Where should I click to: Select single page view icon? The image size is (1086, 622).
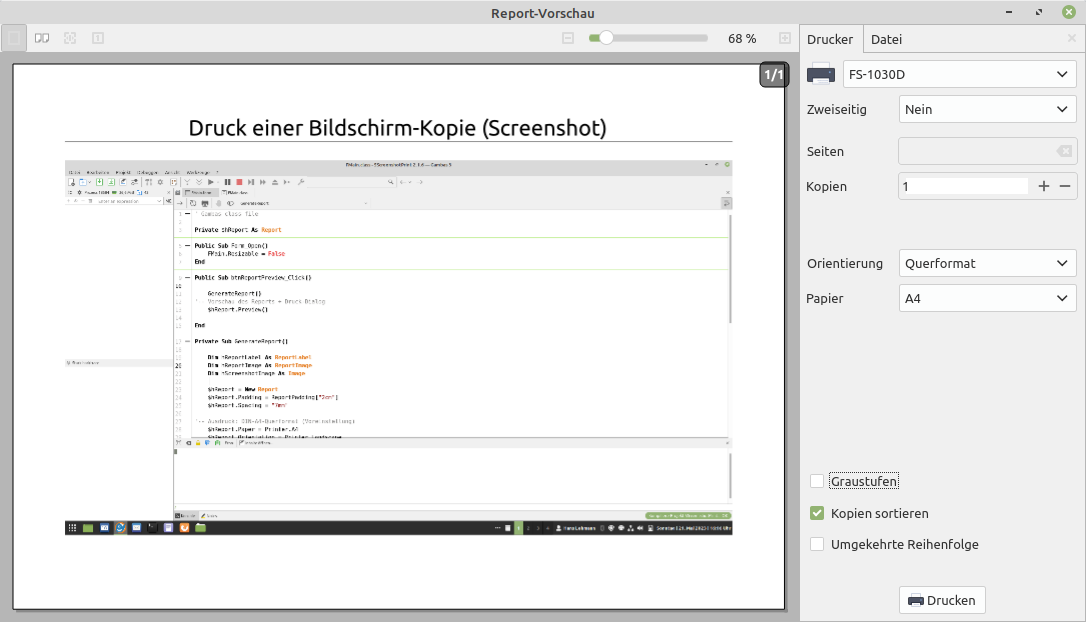tap(14, 38)
